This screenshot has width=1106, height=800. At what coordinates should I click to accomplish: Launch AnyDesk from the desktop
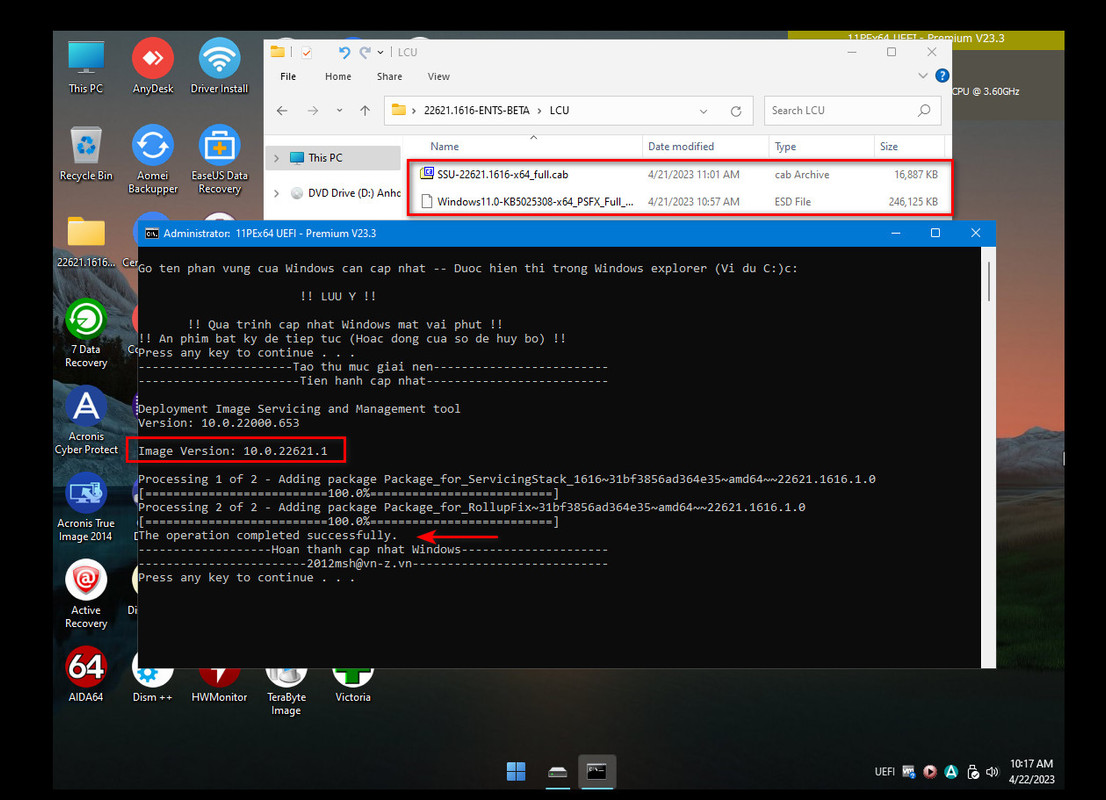pos(152,67)
